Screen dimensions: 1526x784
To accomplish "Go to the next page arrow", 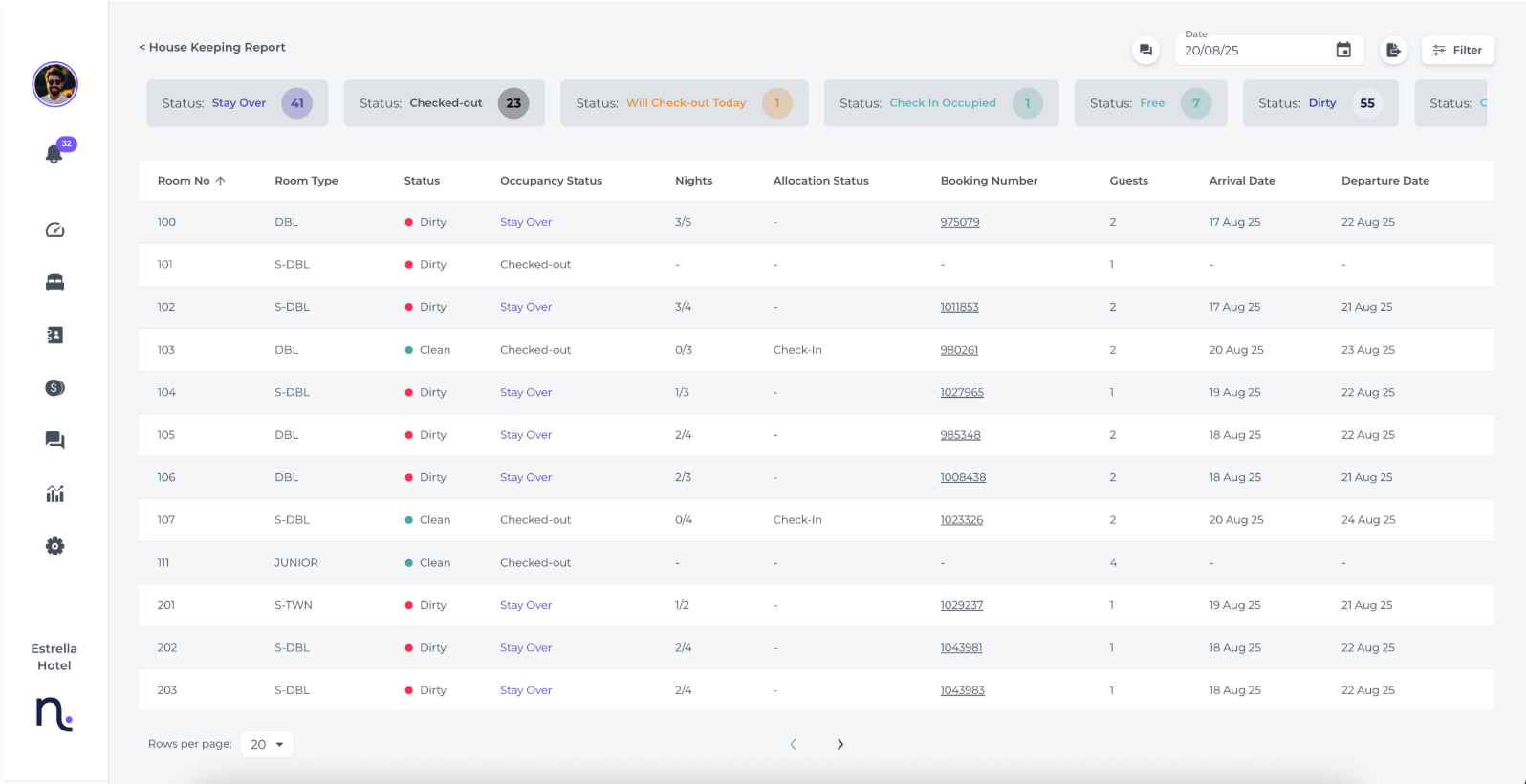I will (x=839, y=744).
